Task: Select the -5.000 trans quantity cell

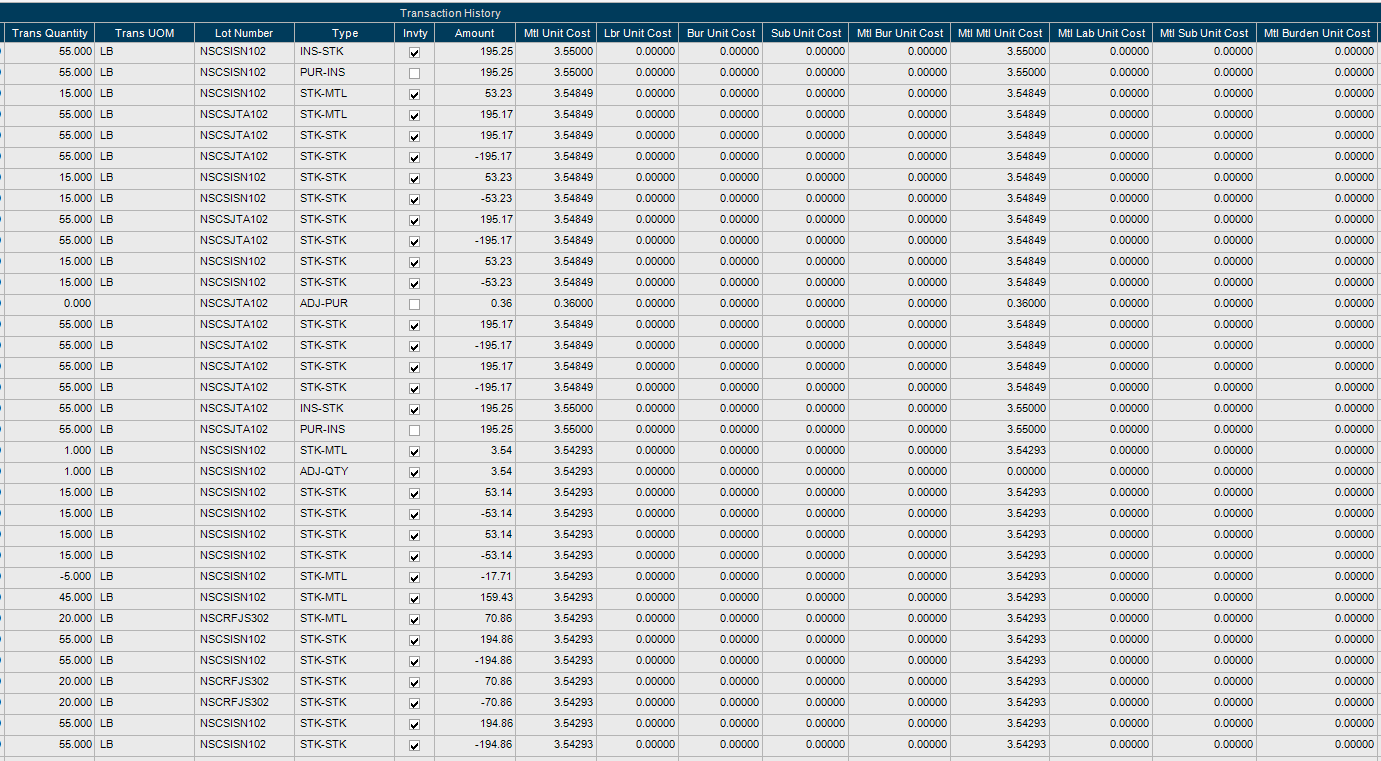Action: tap(50, 577)
